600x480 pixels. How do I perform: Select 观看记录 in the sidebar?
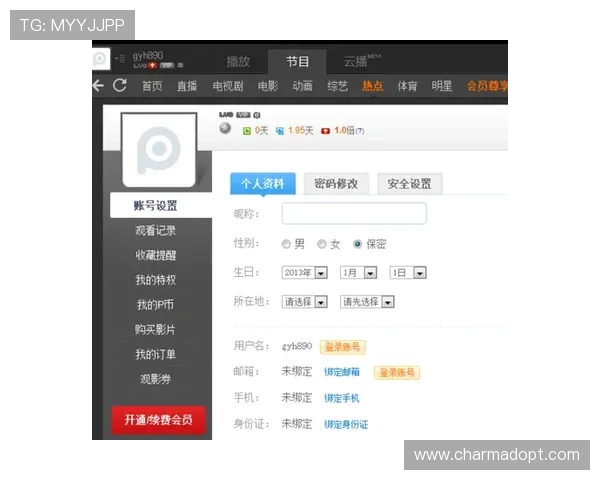(155, 230)
